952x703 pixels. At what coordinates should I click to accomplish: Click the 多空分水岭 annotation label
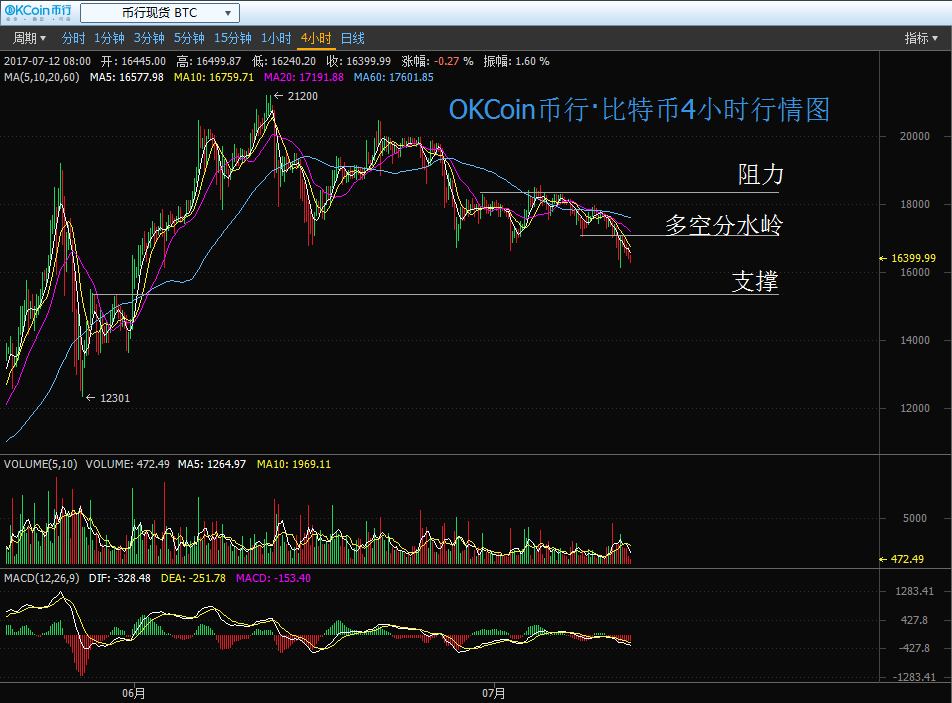pyautogui.click(x=724, y=225)
